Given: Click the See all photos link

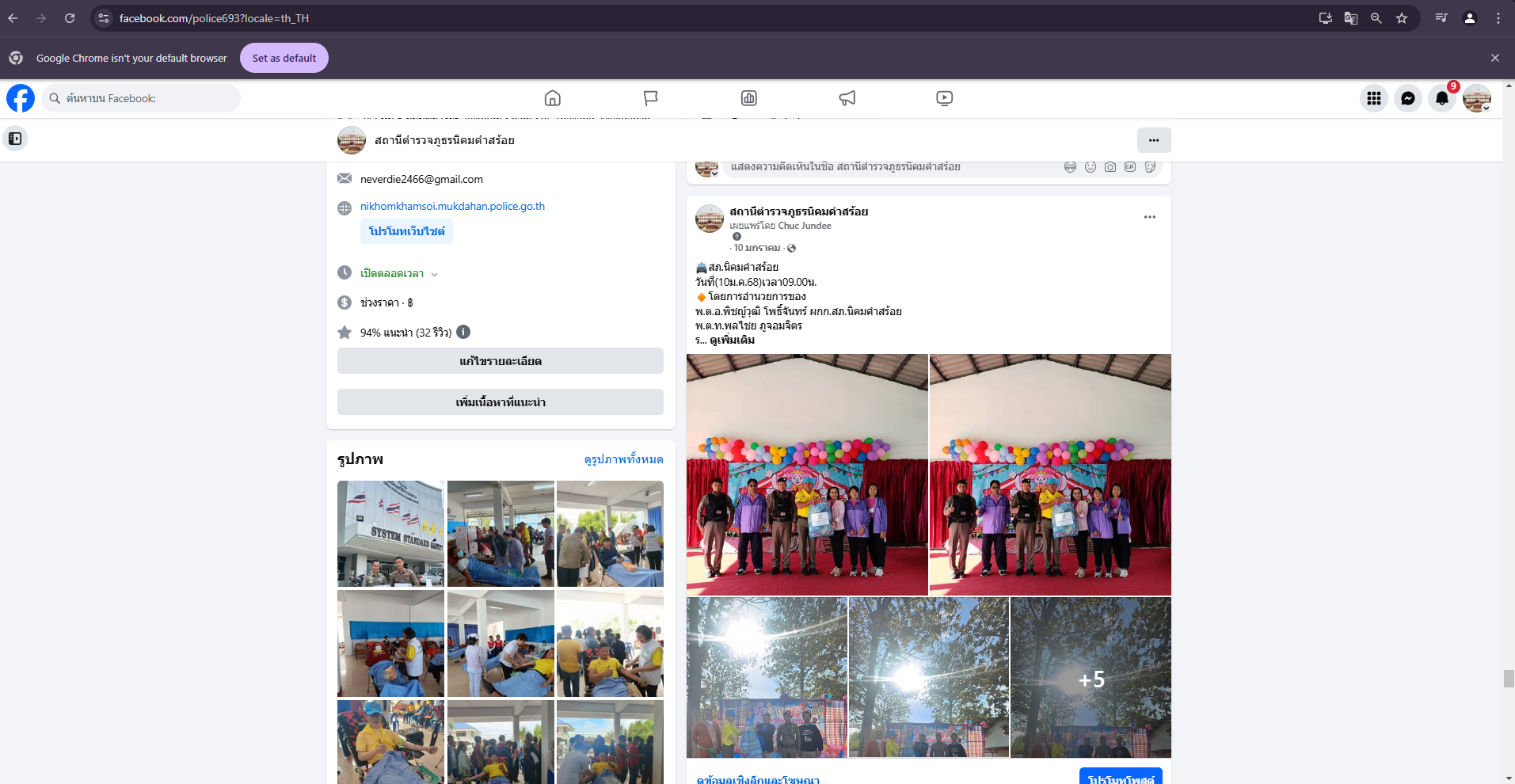Looking at the screenshot, I should click(x=623, y=459).
